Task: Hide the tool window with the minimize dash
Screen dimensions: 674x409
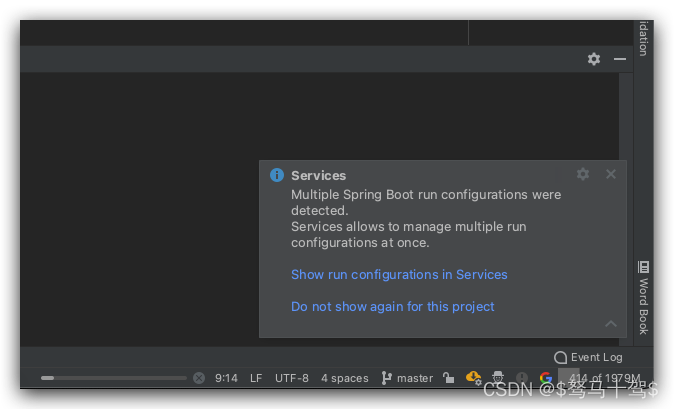Action: 620,59
